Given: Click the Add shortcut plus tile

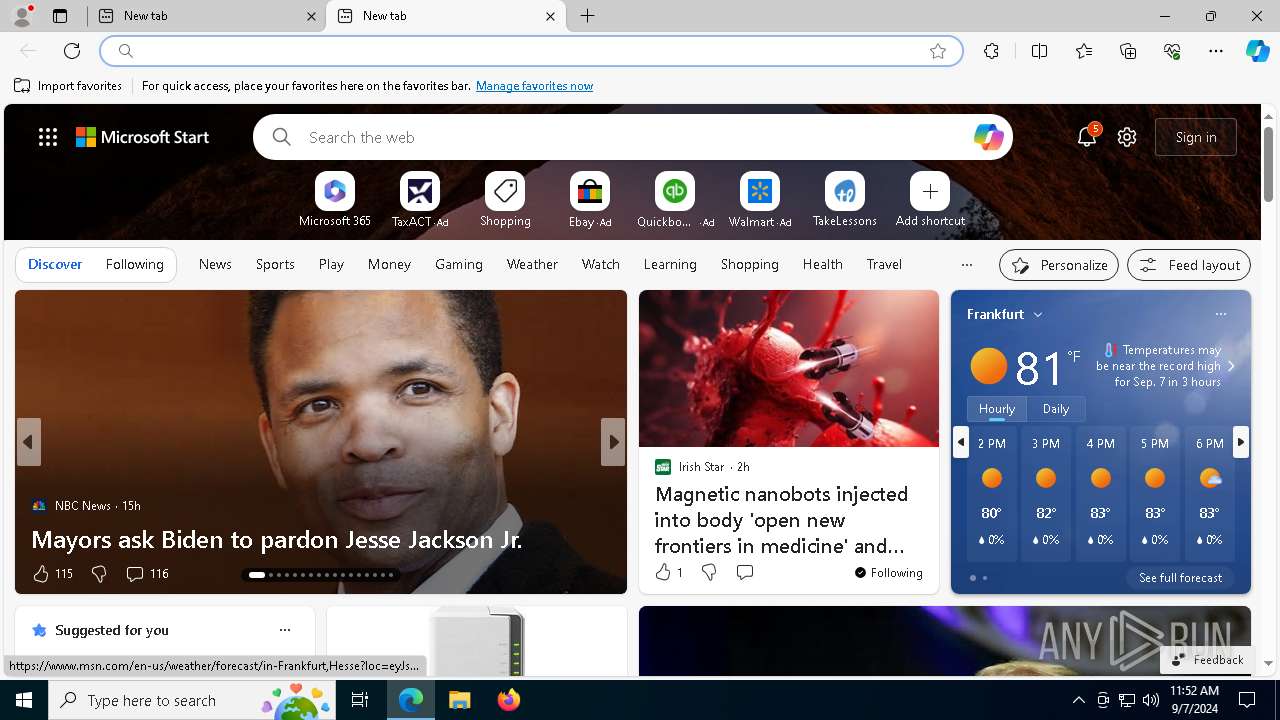Looking at the screenshot, I should tap(930, 191).
